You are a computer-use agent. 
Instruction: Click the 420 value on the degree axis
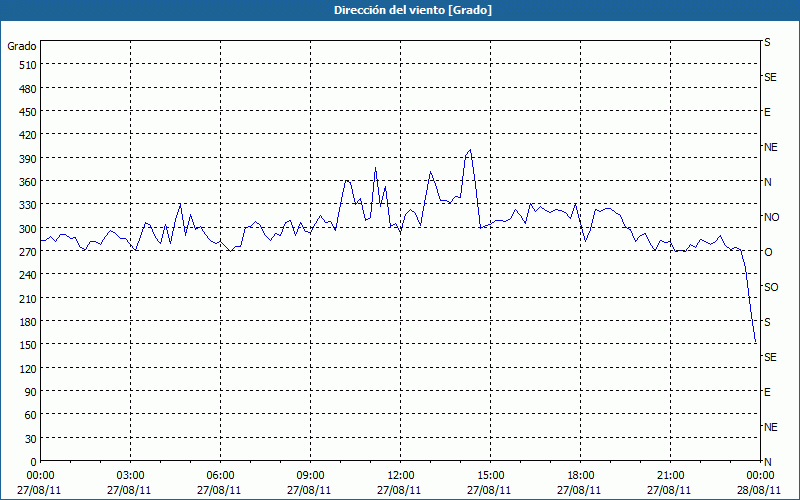(x=28, y=135)
